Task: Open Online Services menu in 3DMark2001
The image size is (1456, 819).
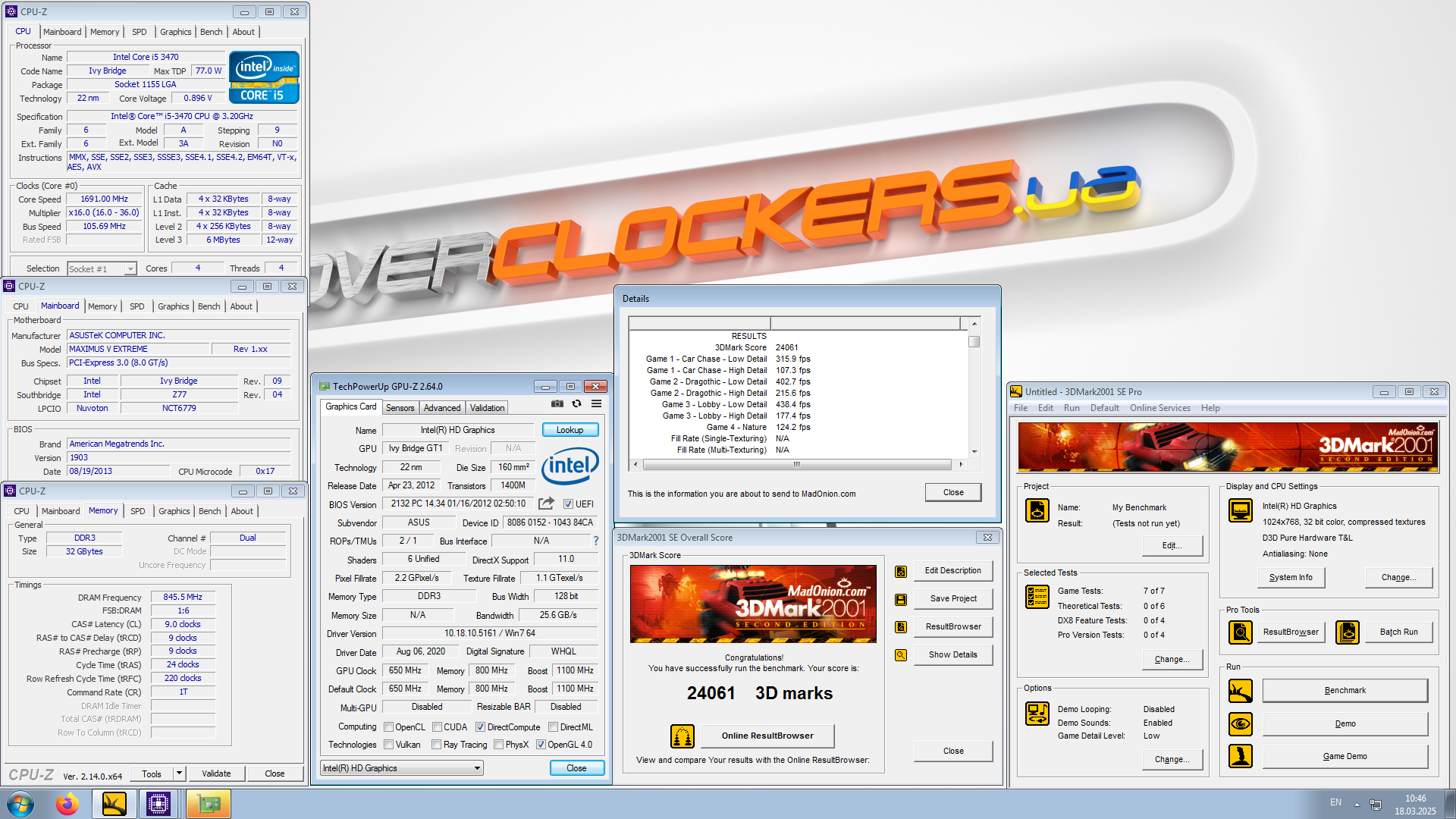Action: tap(1159, 408)
